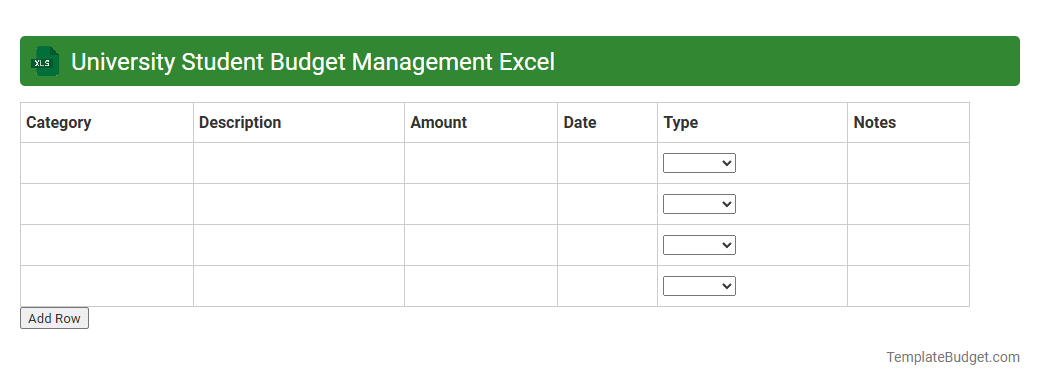This screenshot has width=1040, height=386.
Task: Click fourth row Notes cell
Action: pyautogui.click(x=909, y=287)
